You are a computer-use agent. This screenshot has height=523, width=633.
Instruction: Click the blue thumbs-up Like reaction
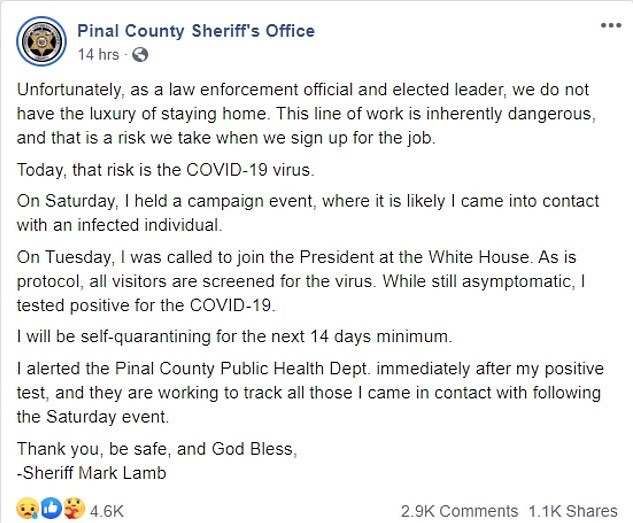tap(51, 511)
